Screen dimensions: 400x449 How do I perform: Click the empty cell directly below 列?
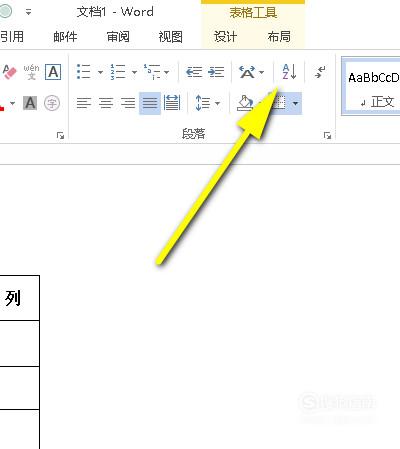click(19, 344)
